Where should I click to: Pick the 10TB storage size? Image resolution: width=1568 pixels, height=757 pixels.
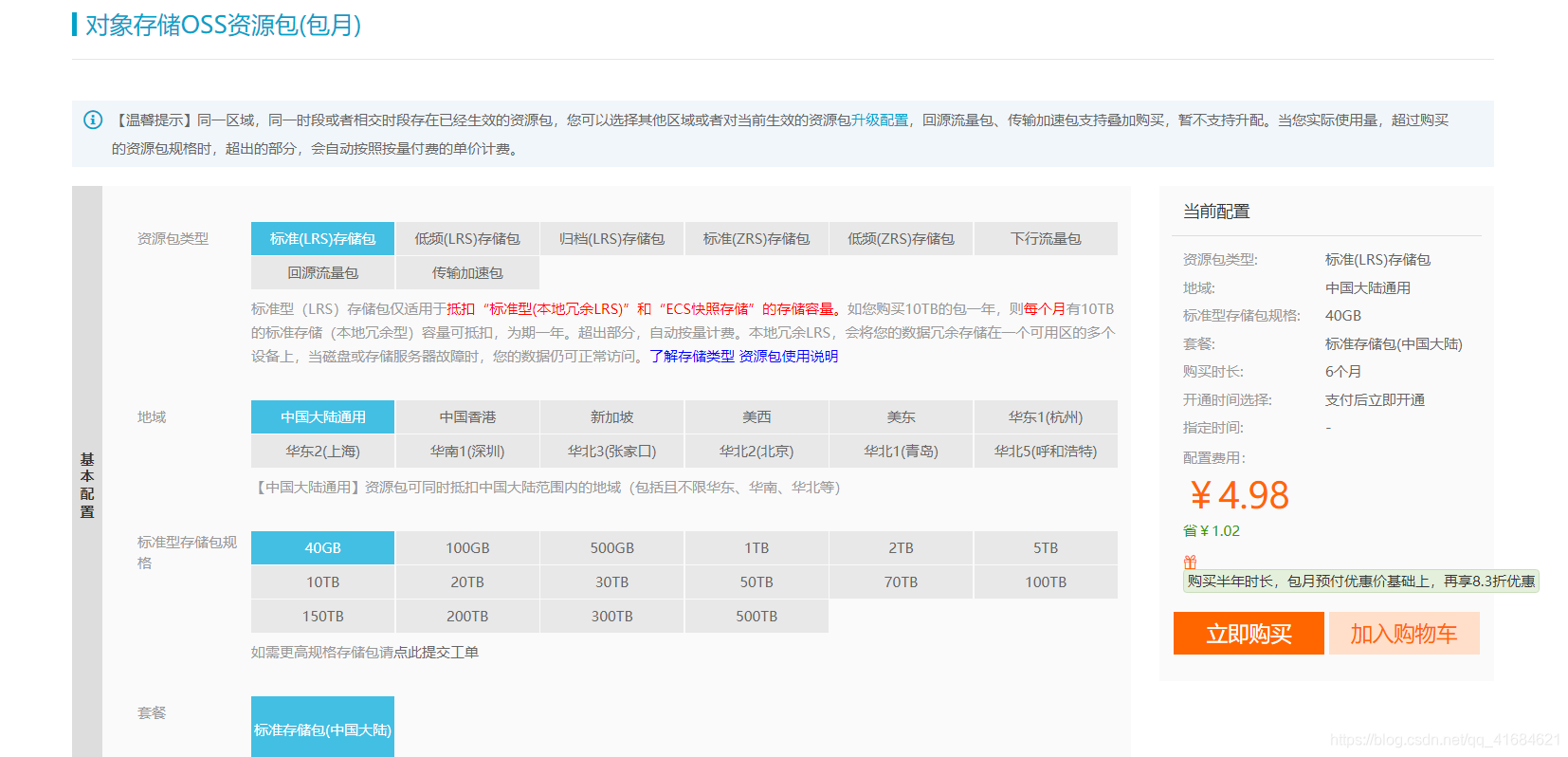tap(322, 582)
